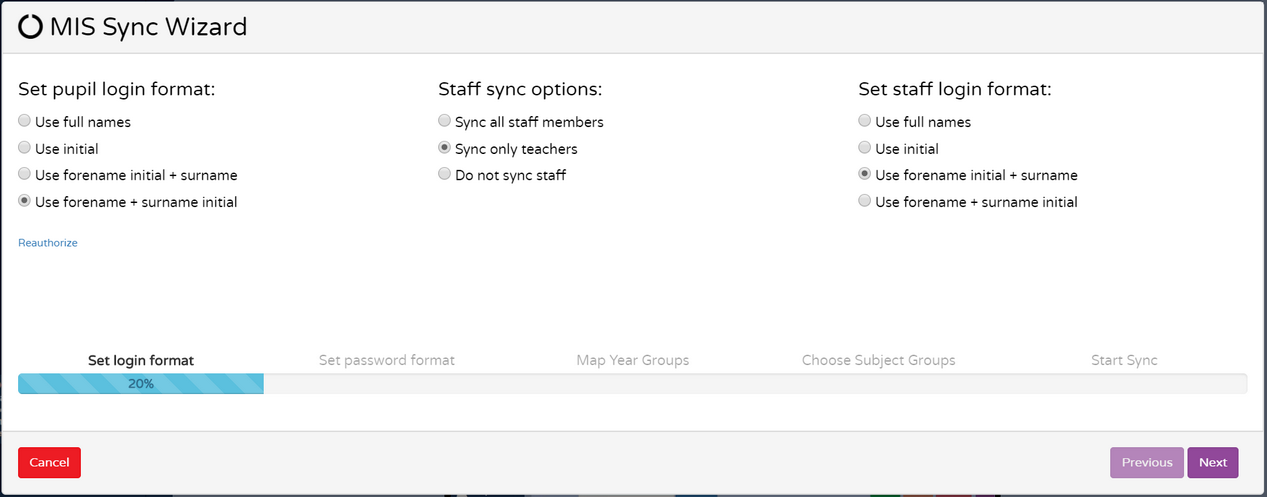1267x497 pixels.
Task: Select pupil 'Use forename initial + surname'
Action: click(25, 175)
